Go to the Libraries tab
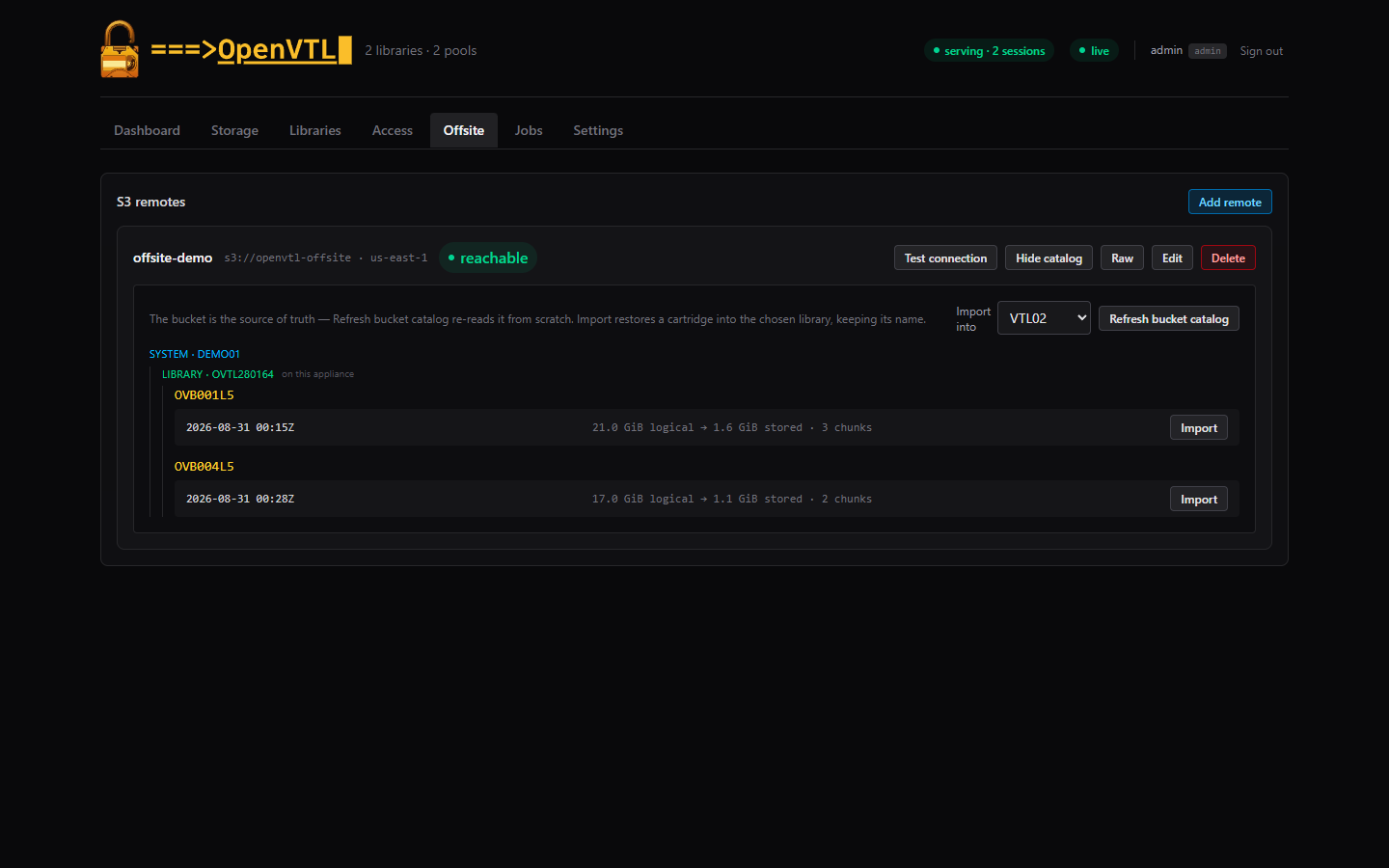 click(x=315, y=130)
